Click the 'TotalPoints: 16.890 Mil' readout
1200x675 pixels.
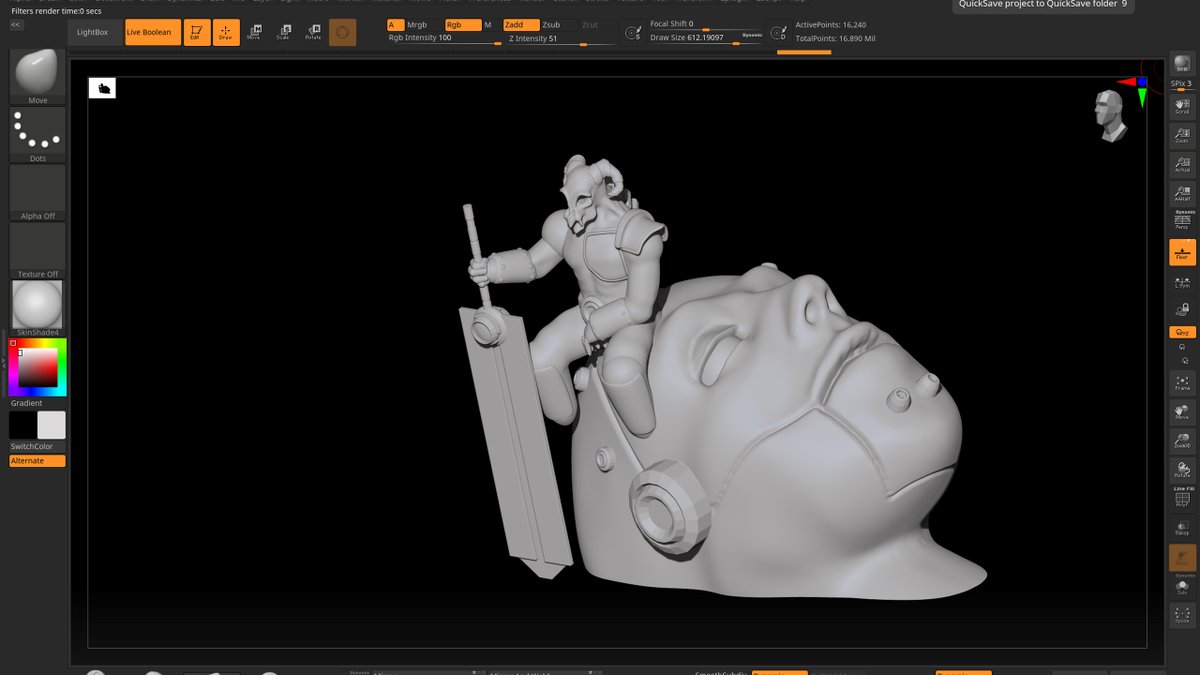tap(836, 38)
